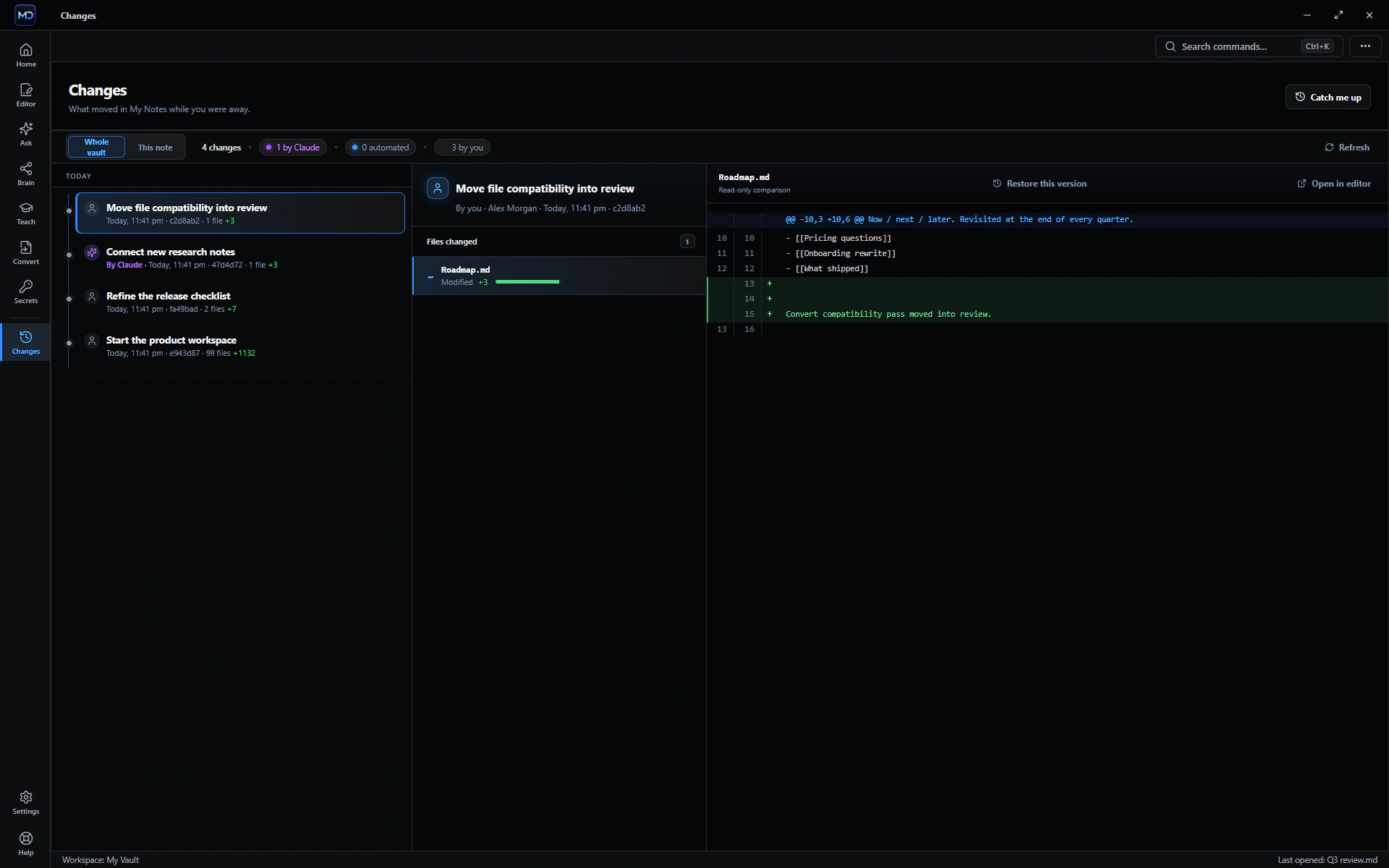
Task: Click the Ctrl+K shortcut badge
Action: coord(1317,46)
